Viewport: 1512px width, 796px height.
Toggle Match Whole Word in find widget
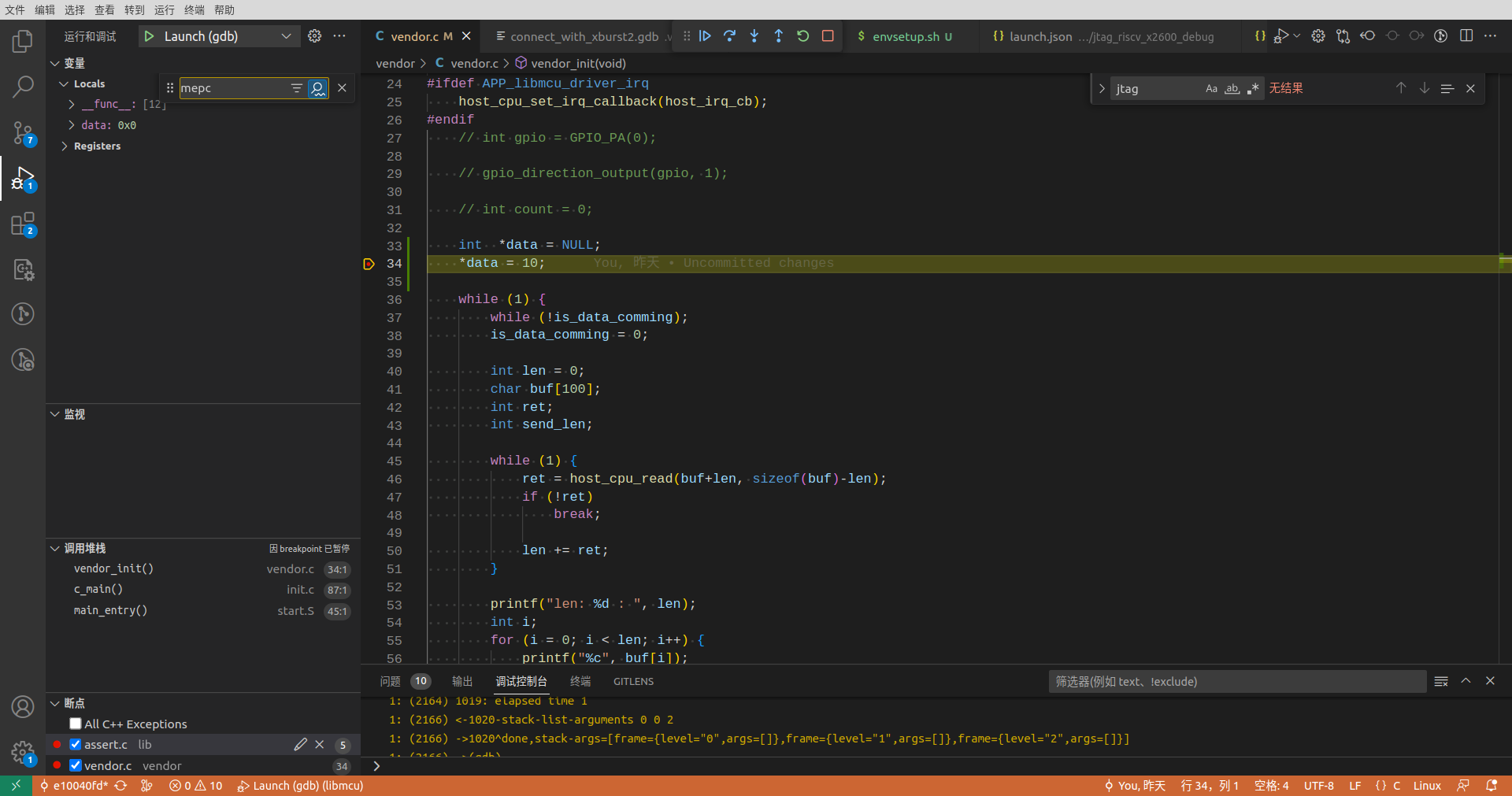point(1232,89)
